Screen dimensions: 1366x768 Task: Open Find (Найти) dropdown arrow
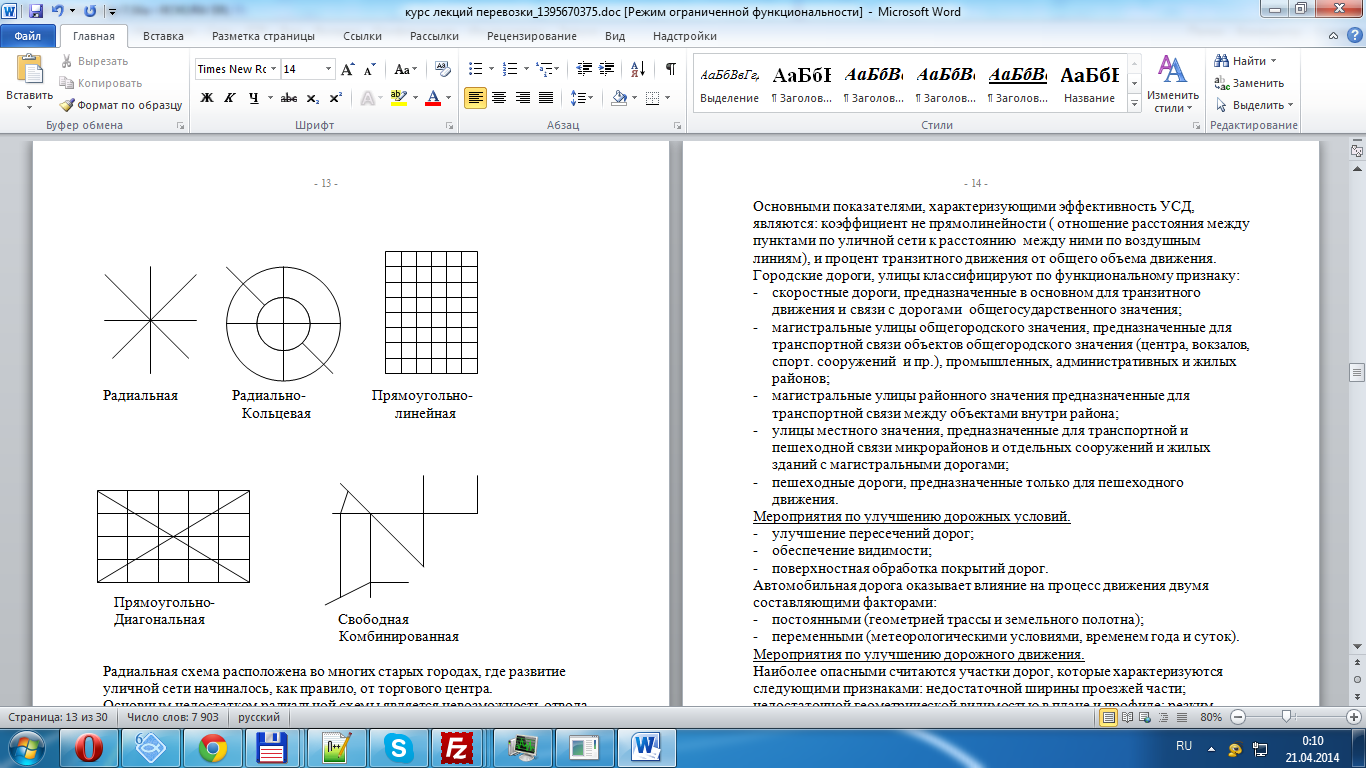coord(1273,61)
